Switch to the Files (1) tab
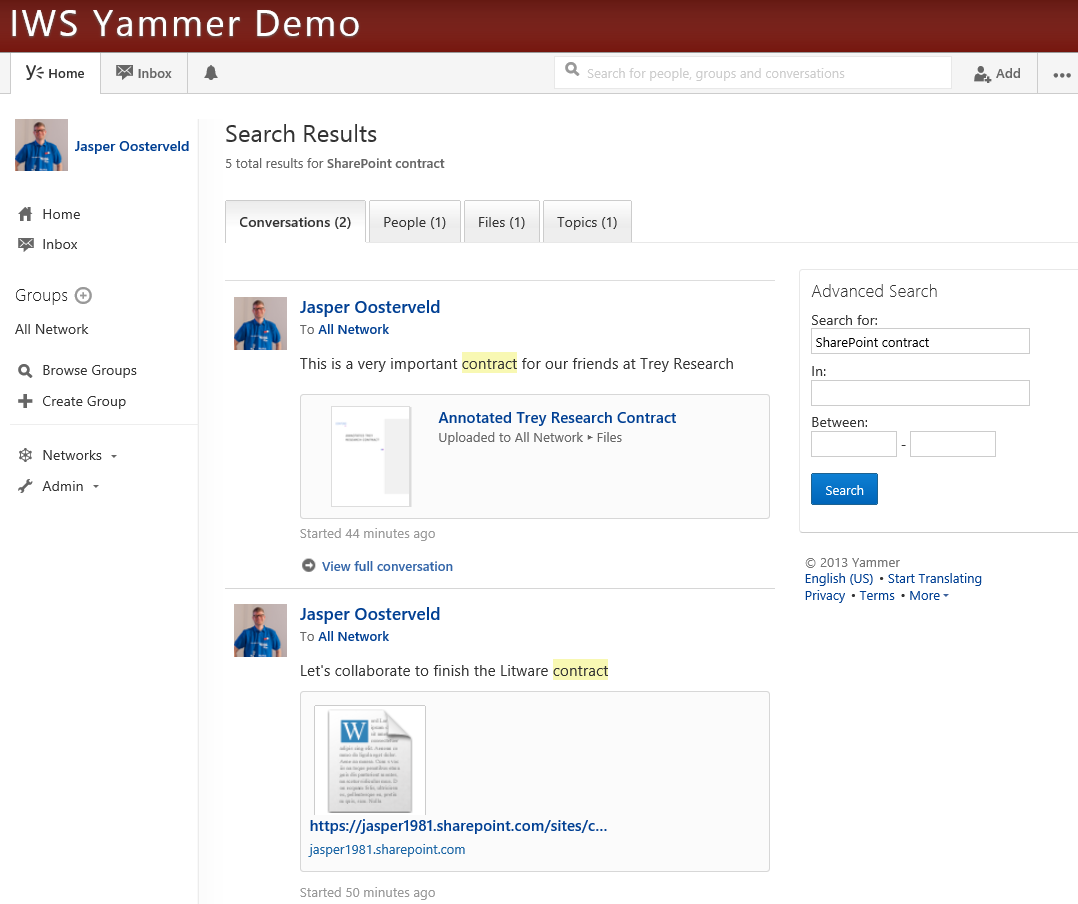Screen dimensions: 1078x904 (x=501, y=222)
